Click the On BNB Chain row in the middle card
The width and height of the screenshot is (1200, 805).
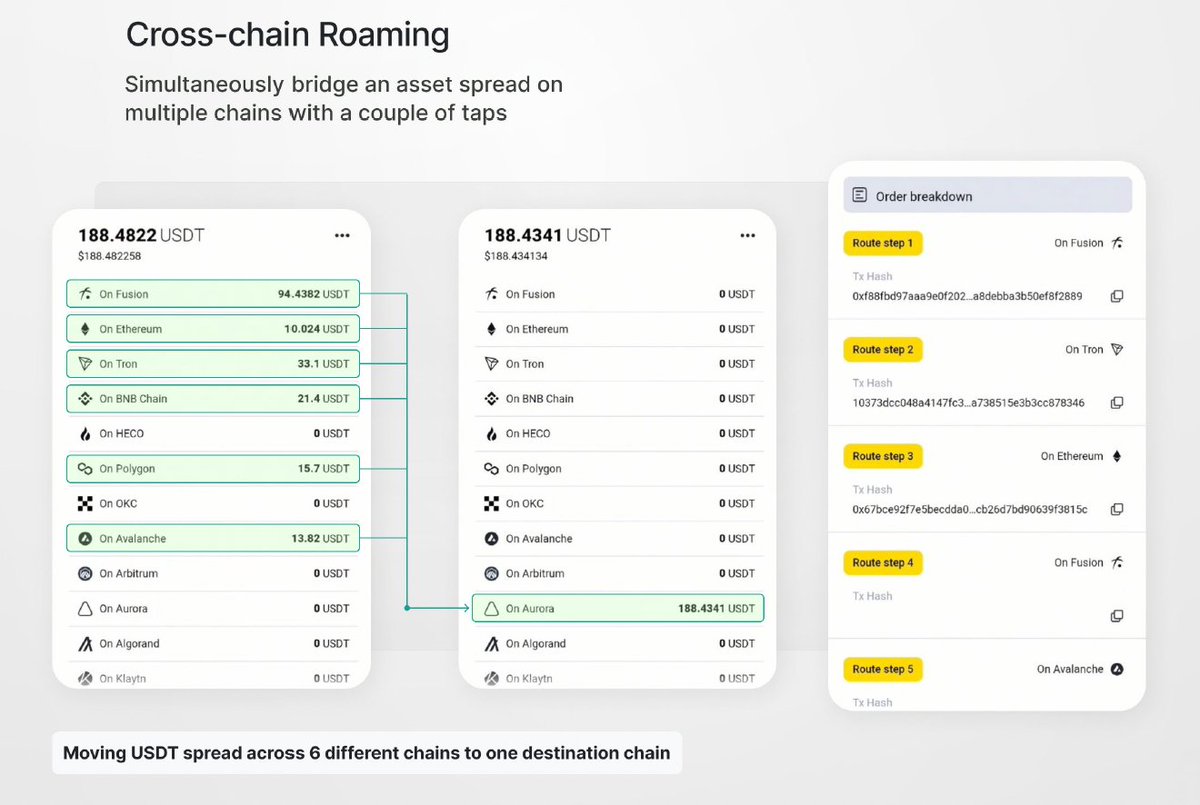click(618, 399)
